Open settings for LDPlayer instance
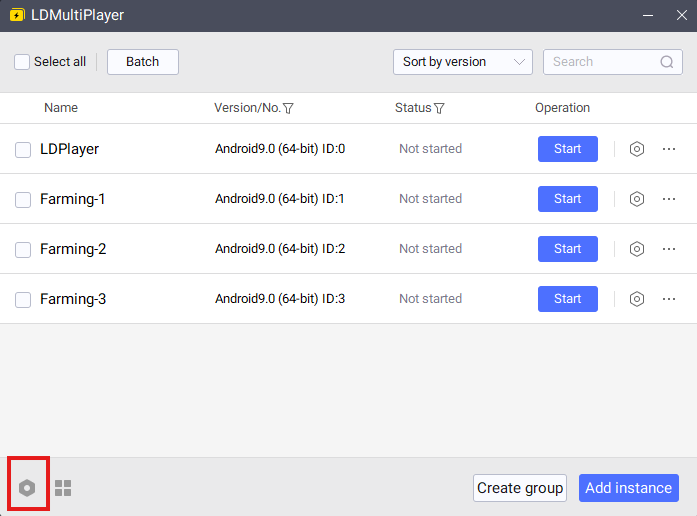 (637, 149)
